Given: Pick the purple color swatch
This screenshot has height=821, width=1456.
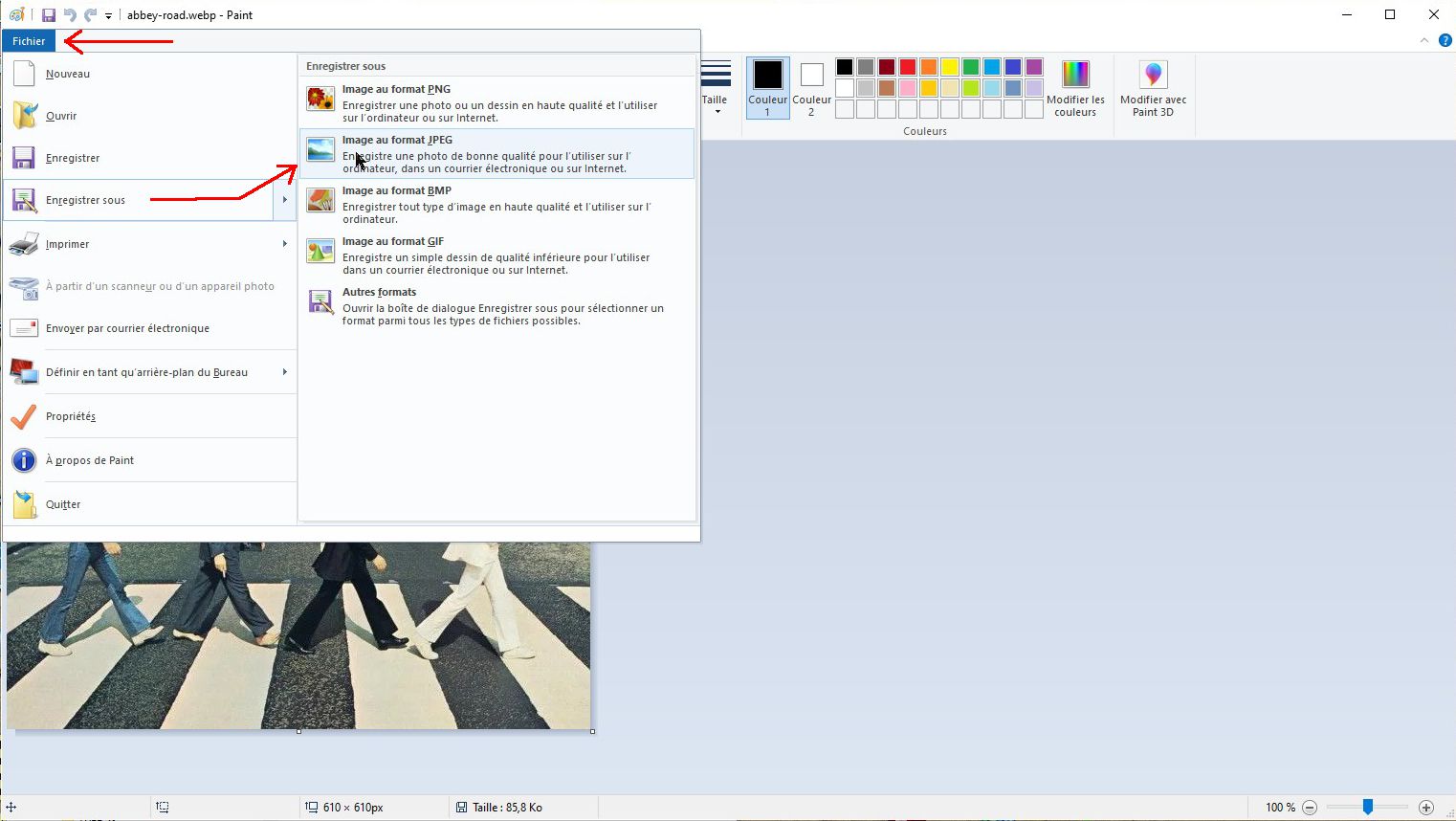Looking at the screenshot, I should pos(1034,67).
